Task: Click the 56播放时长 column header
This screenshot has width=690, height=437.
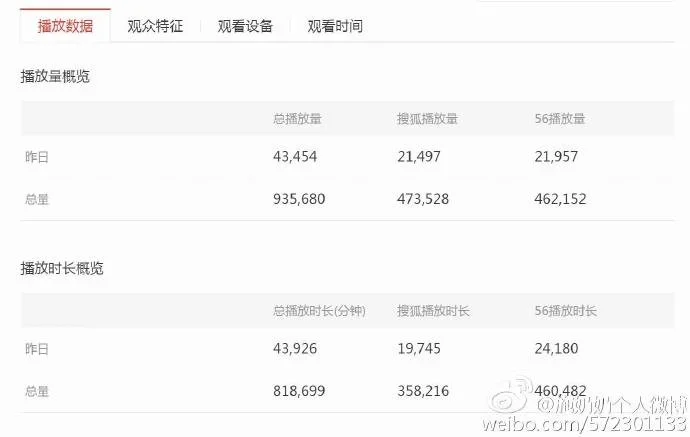Action: 565,311
